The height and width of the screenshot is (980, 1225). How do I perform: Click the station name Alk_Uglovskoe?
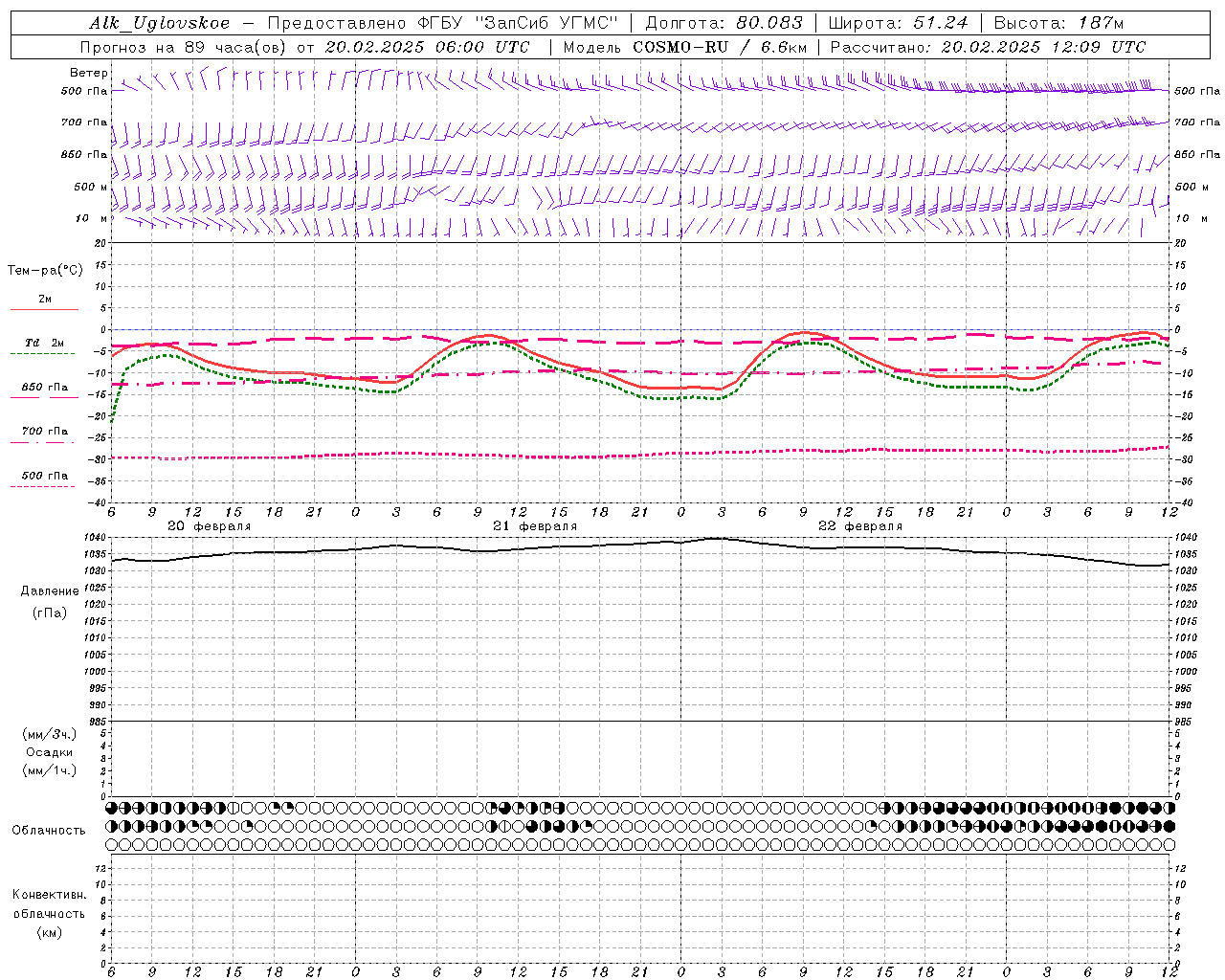coord(160,23)
